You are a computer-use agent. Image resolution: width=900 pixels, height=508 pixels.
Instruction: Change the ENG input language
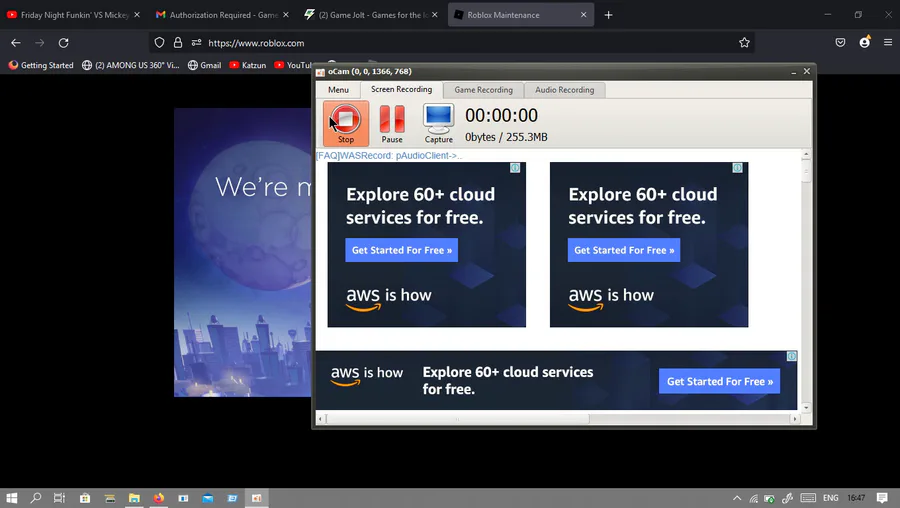pyautogui.click(x=830, y=498)
